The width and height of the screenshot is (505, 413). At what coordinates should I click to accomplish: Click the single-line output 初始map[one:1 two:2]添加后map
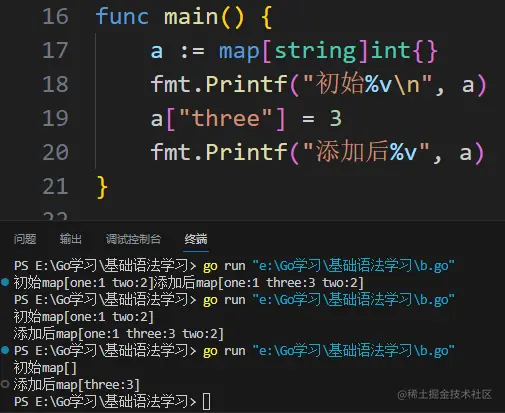tap(188, 283)
